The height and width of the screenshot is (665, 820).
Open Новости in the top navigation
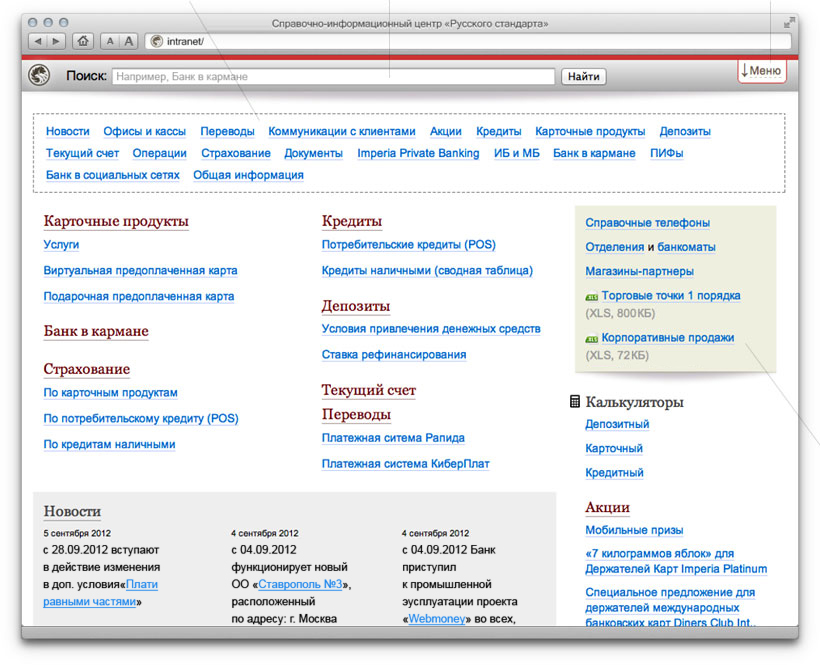[x=67, y=131]
